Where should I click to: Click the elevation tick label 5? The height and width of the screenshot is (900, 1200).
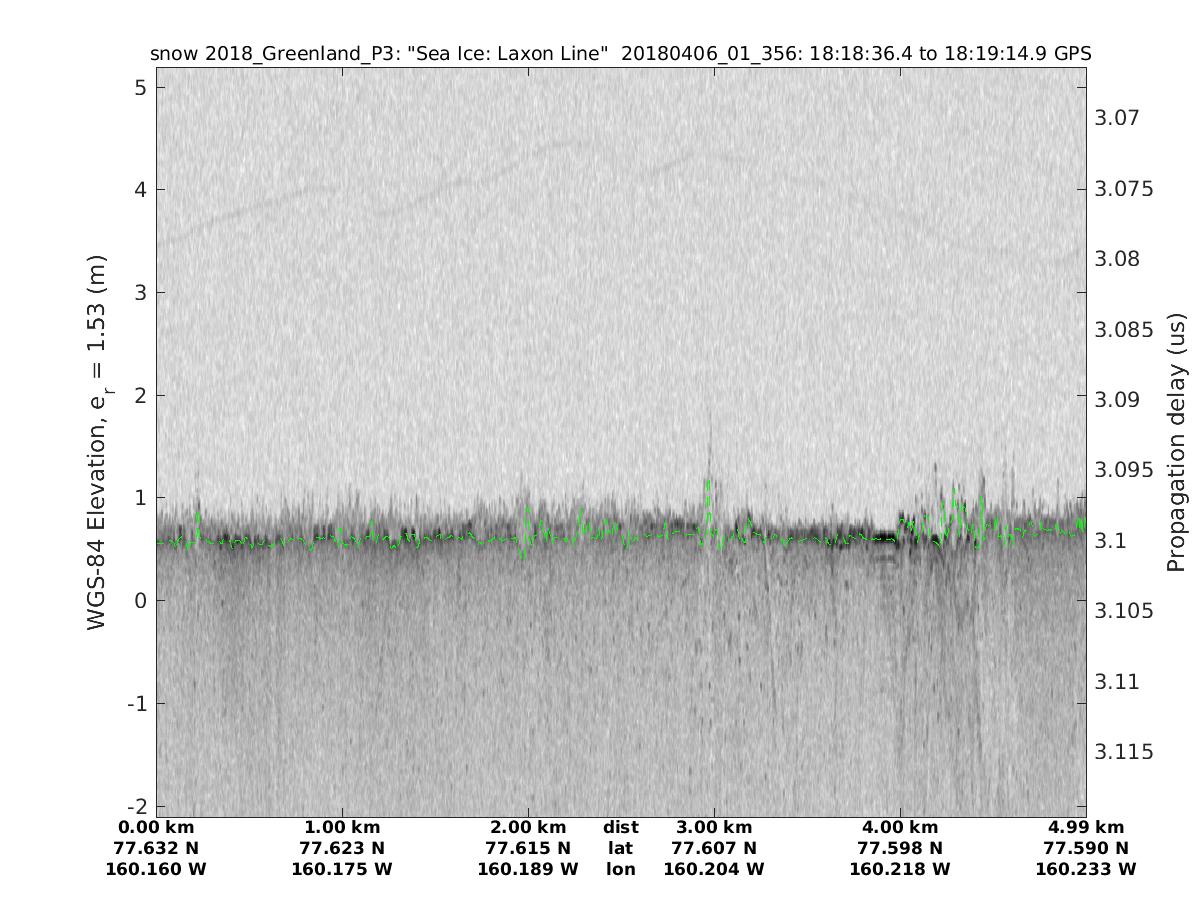pos(141,87)
